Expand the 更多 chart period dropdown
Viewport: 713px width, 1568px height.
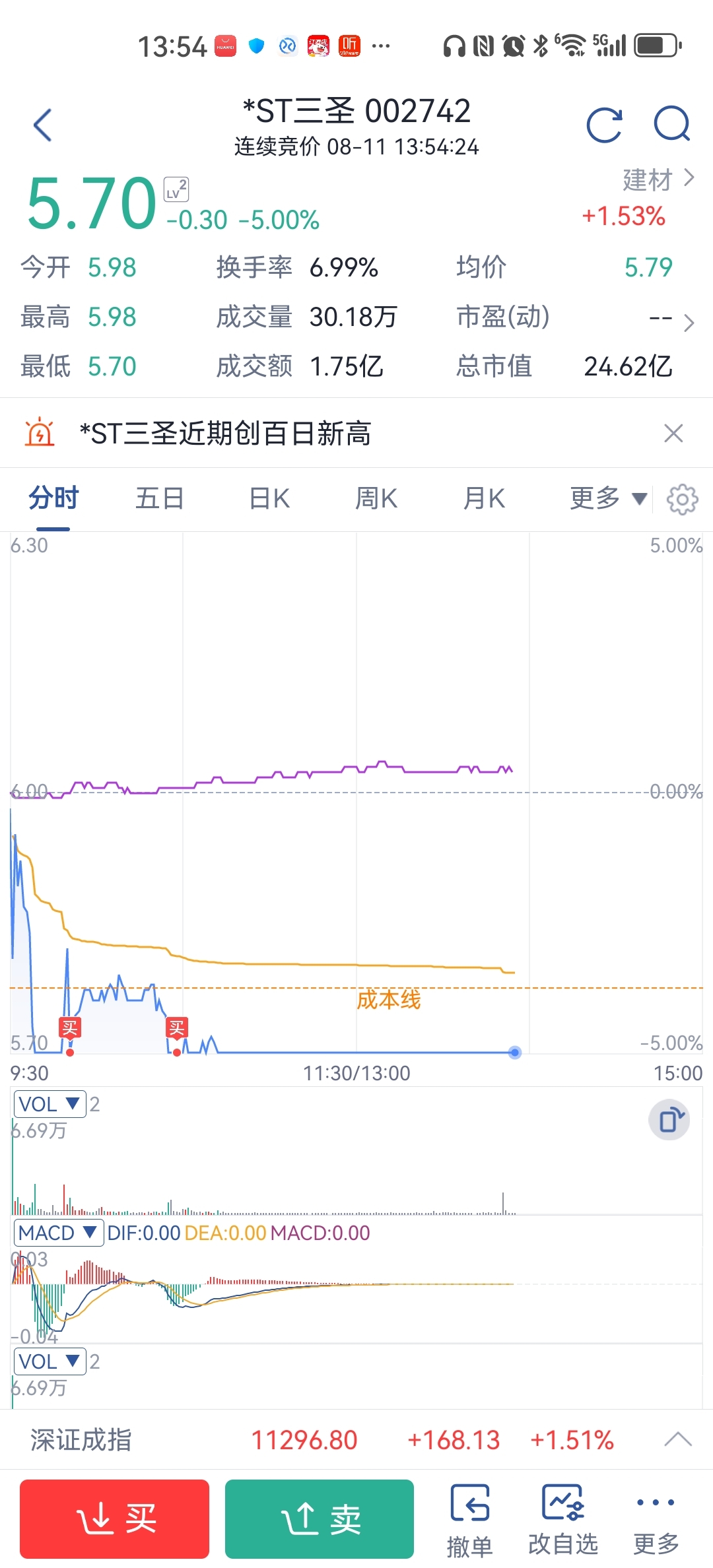(x=608, y=498)
